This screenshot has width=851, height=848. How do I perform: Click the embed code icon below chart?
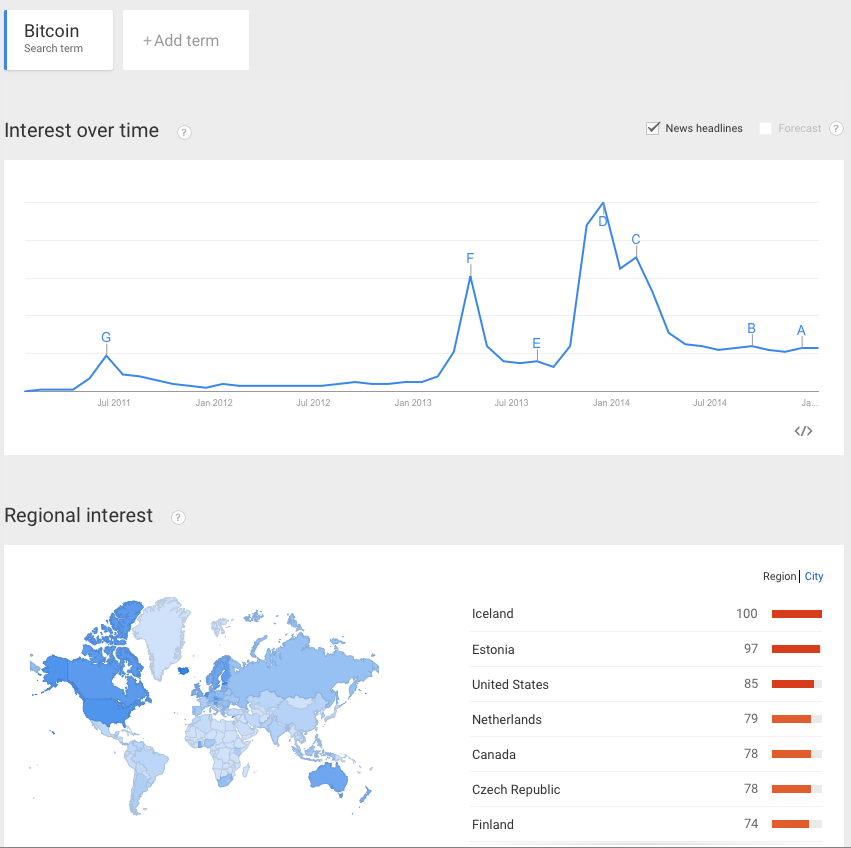coord(803,431)
